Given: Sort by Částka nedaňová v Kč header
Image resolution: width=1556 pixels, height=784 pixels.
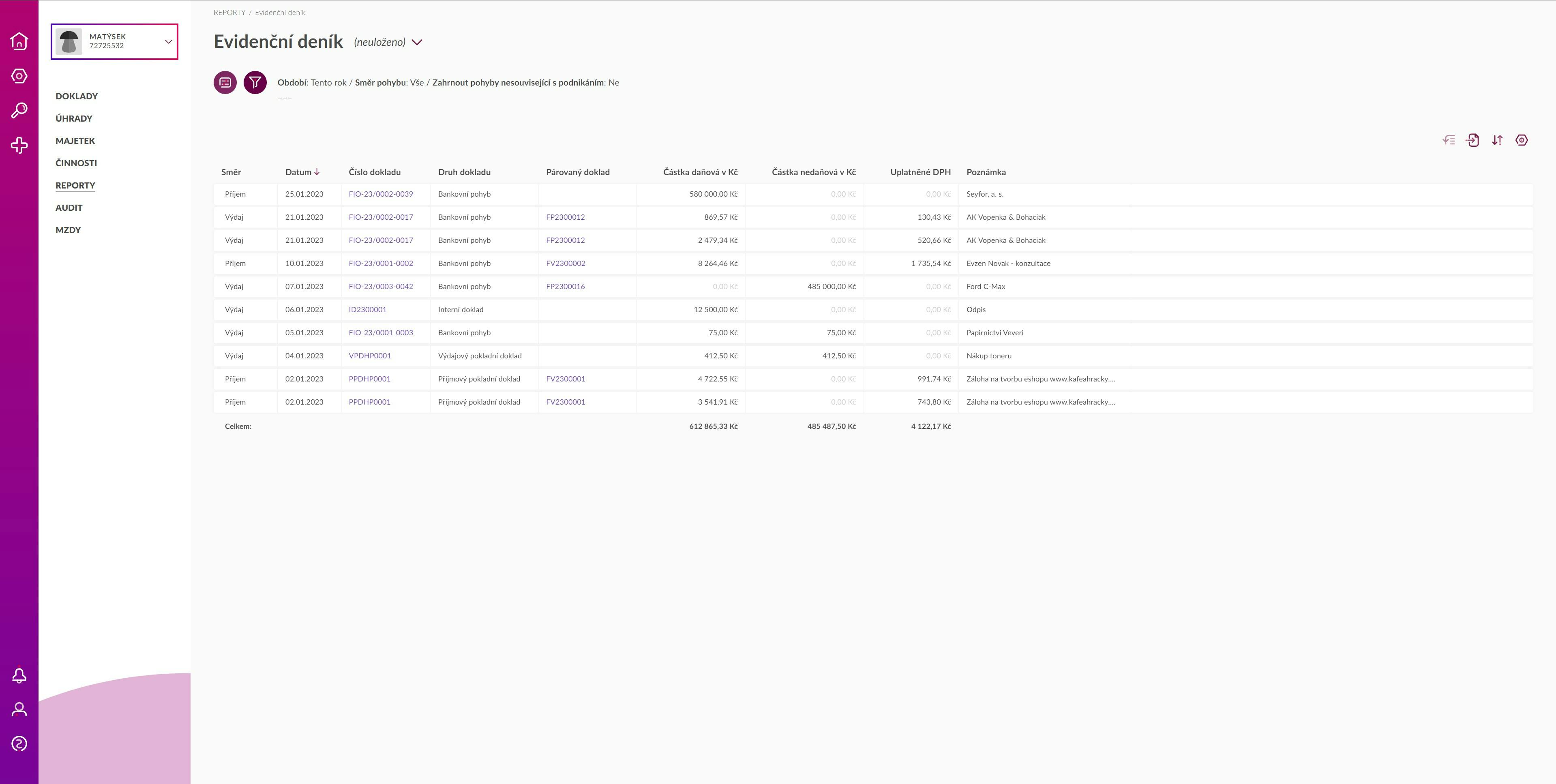Looking at the screenshot, I should pyautogui.click(x=814, y=172).
